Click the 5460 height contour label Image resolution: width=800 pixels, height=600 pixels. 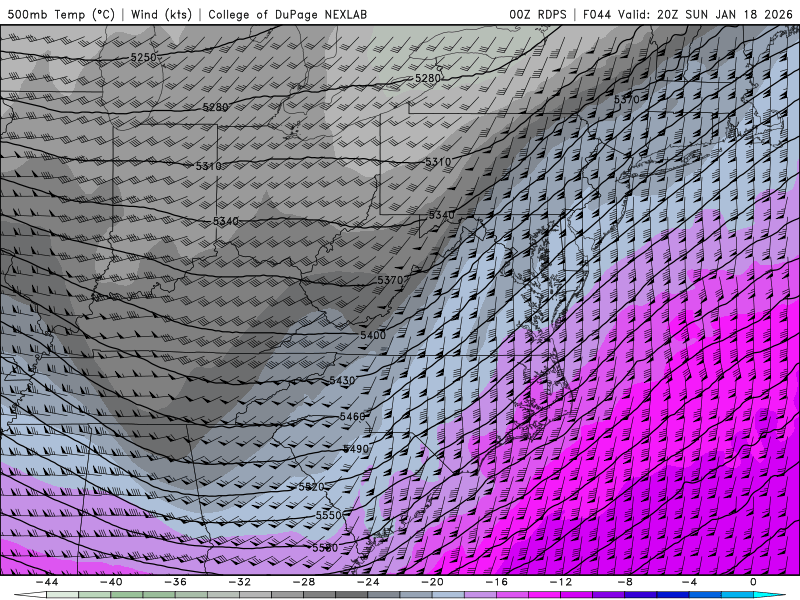(x=353, y=417)
